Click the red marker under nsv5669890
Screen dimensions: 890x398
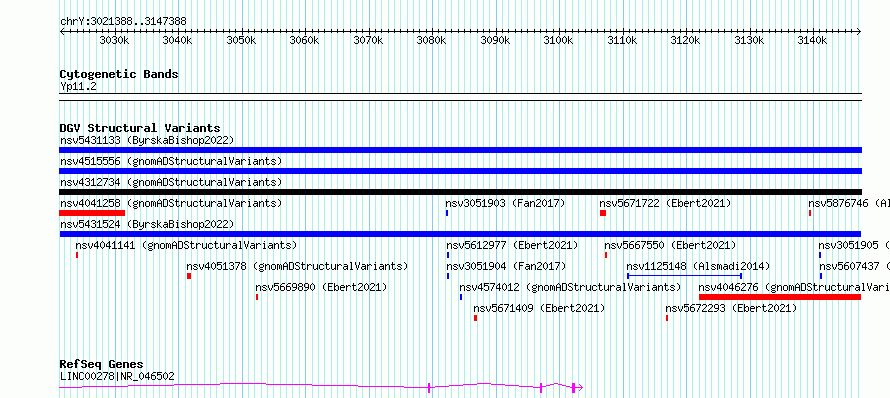[x=257, y=297]
